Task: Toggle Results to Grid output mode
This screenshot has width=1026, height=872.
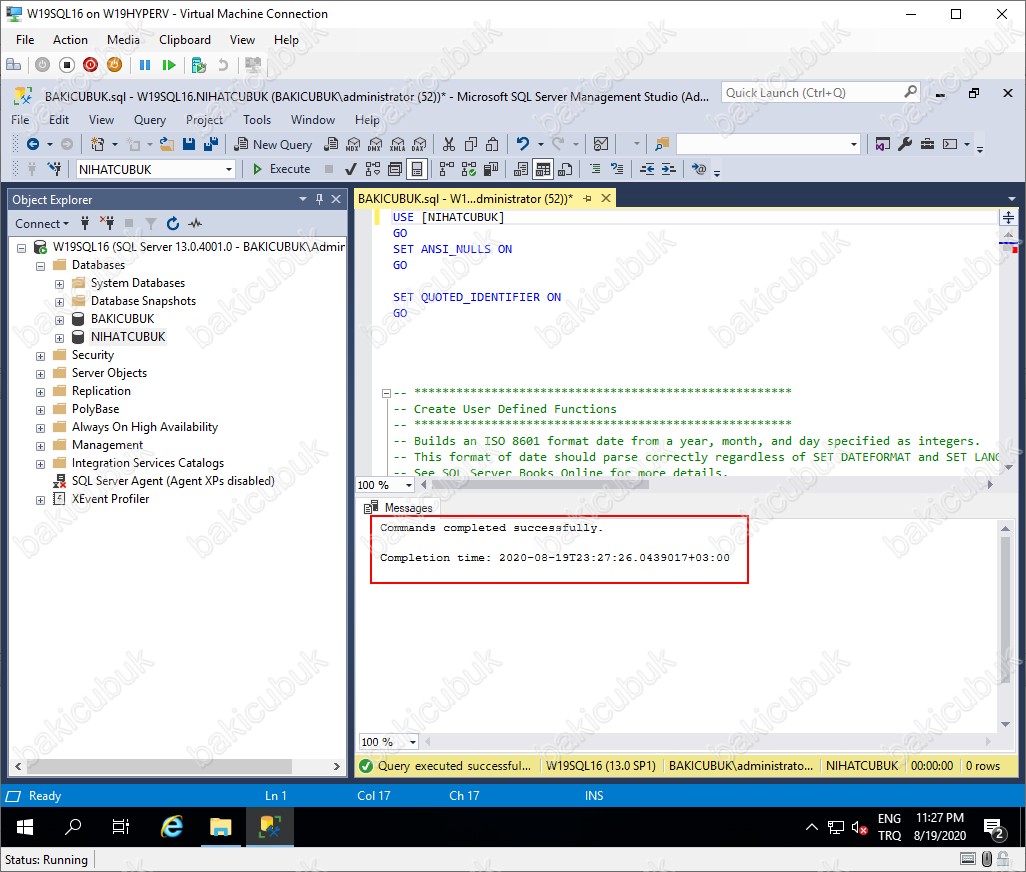Action: point(542,169)
